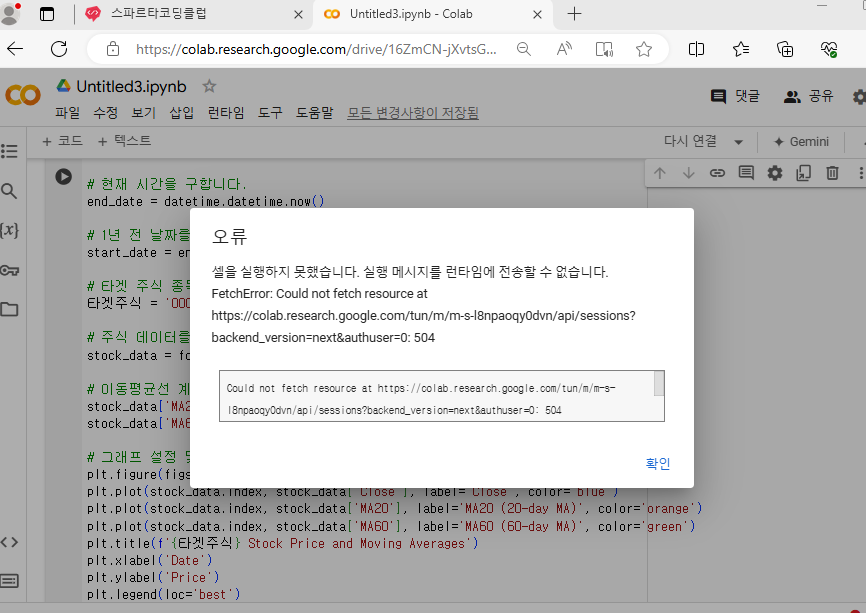The height and width of the screenshot is (613, 866).
Task: Star the notebook in Drive
Action: pyautogui.click(x=209, y=86)
